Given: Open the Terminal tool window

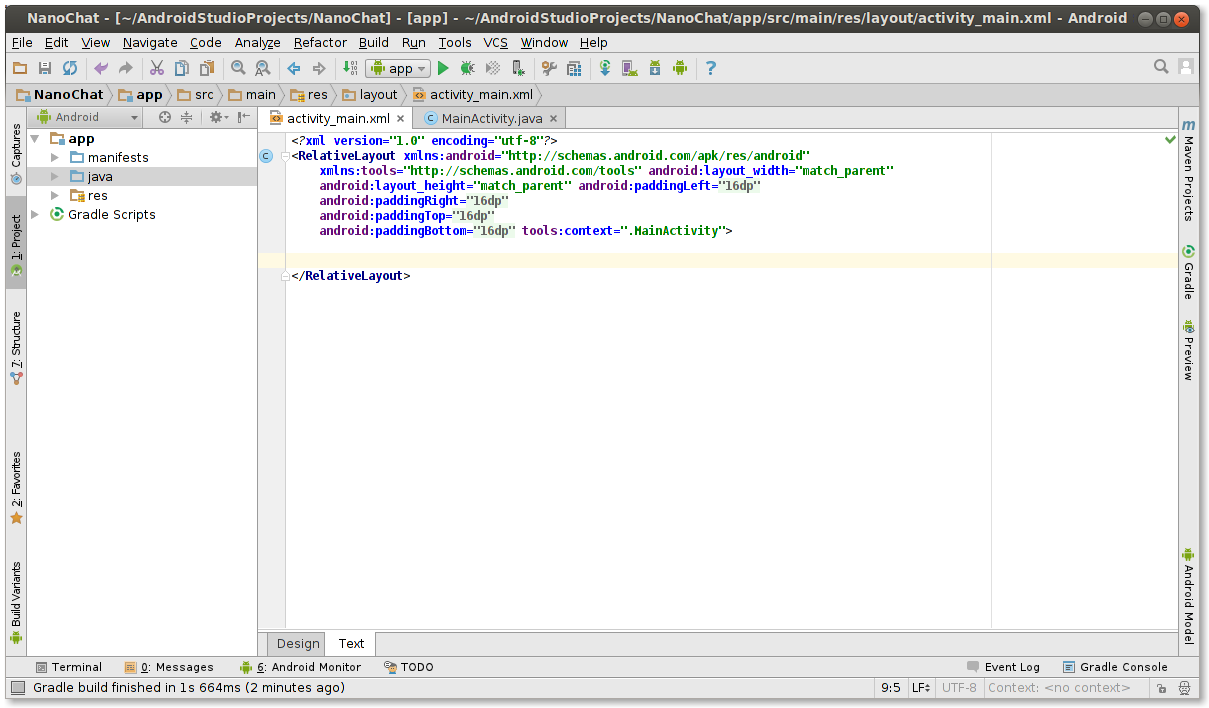Looking at the screenshot, I should 68,667.
